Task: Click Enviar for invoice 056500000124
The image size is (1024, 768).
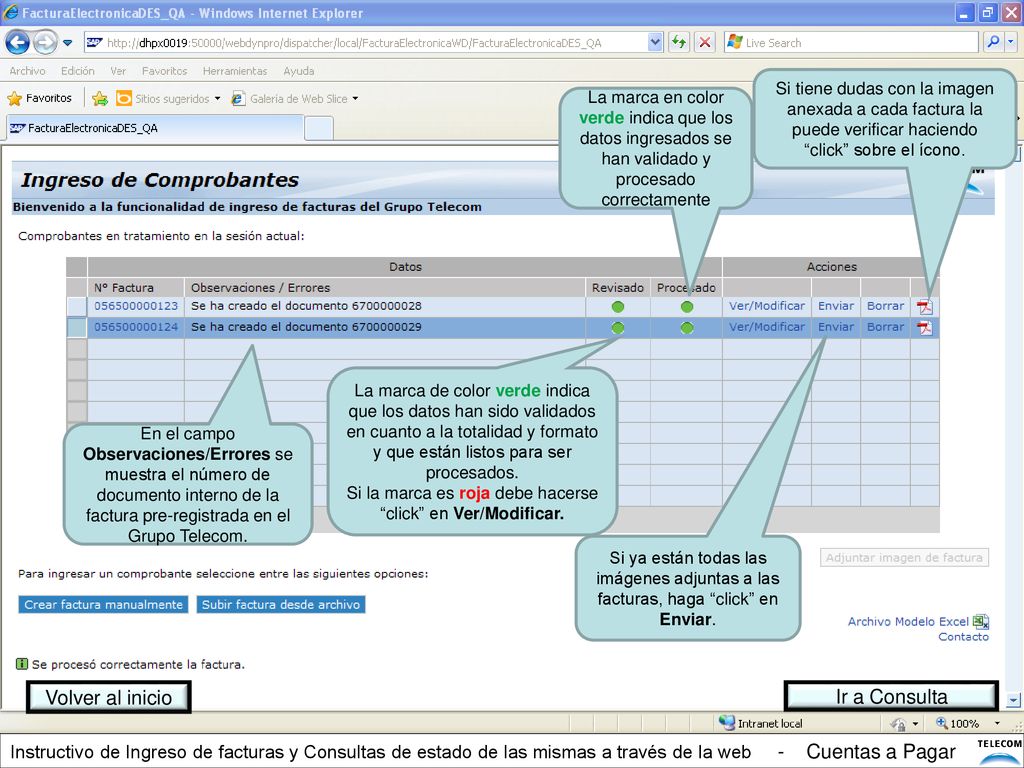Action: coord(836,327)
